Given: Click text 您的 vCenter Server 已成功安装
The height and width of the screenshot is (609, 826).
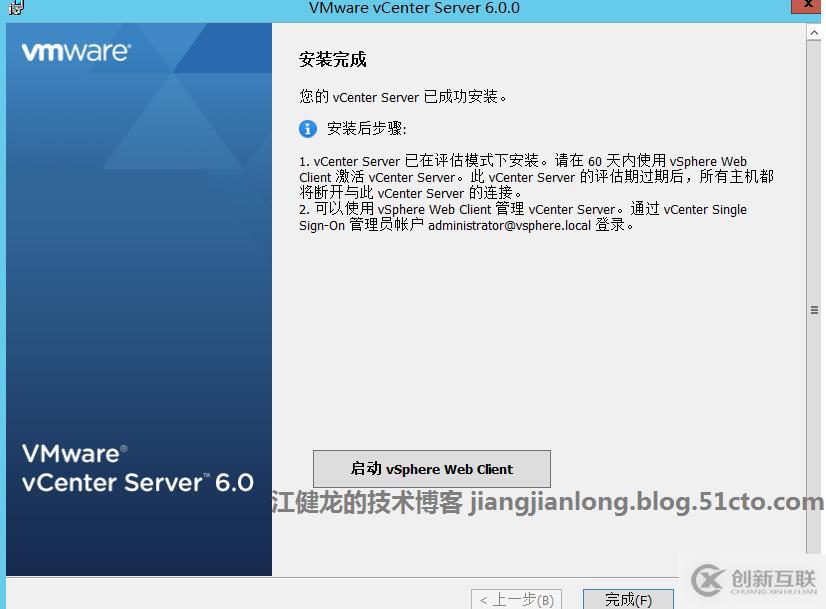Looking at the screenshot, I should click(403, 96).
